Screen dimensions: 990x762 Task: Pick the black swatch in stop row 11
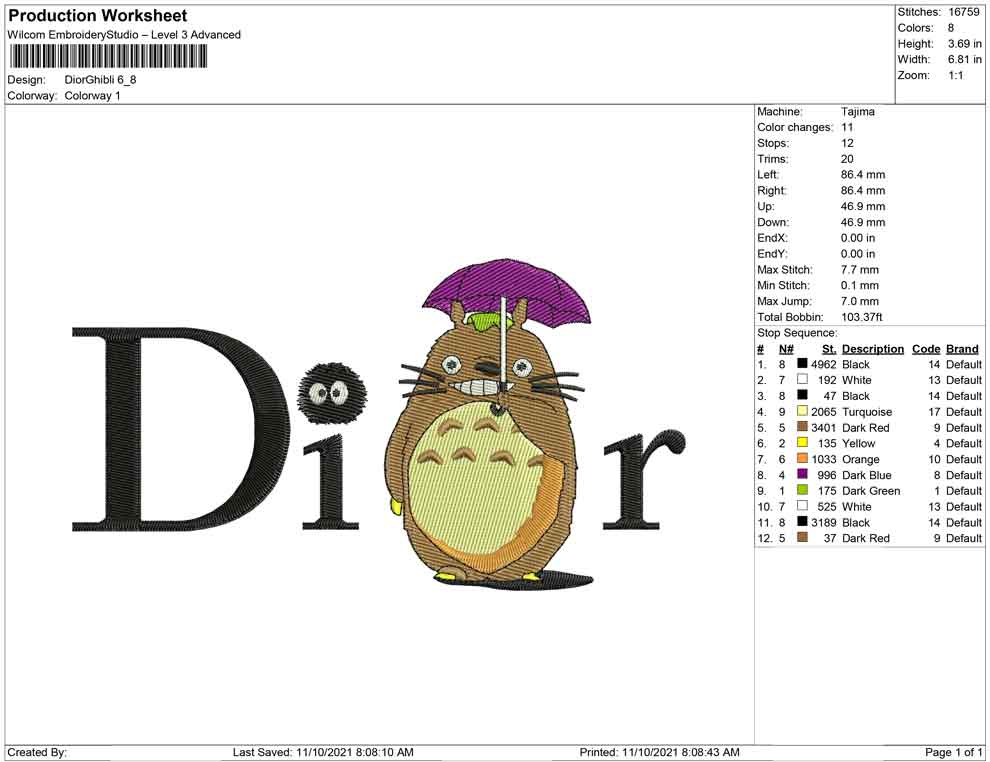click(802, 521)
